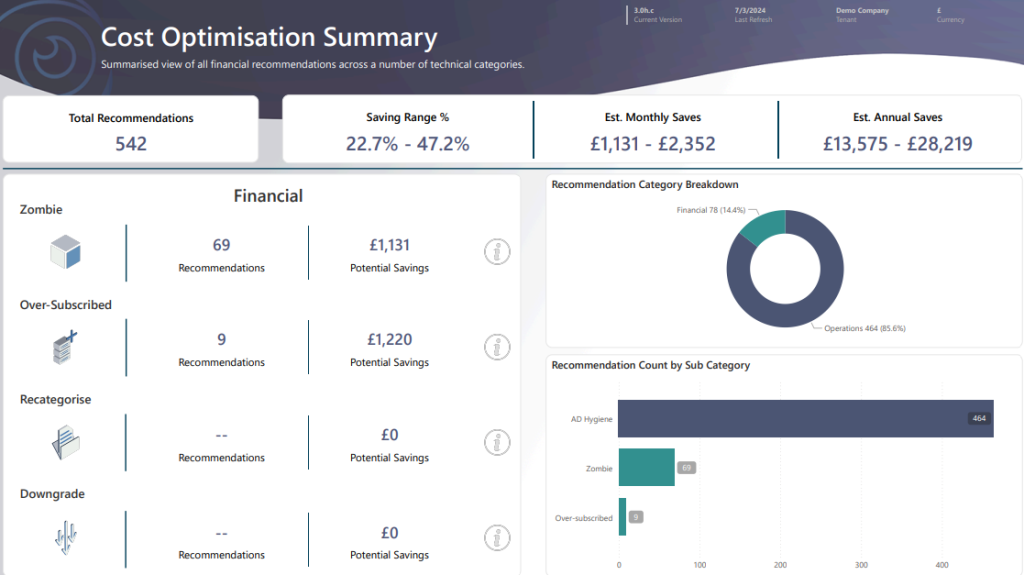
Task: Click Zombie 69 Recommendations count
Action: pos(221,245)
